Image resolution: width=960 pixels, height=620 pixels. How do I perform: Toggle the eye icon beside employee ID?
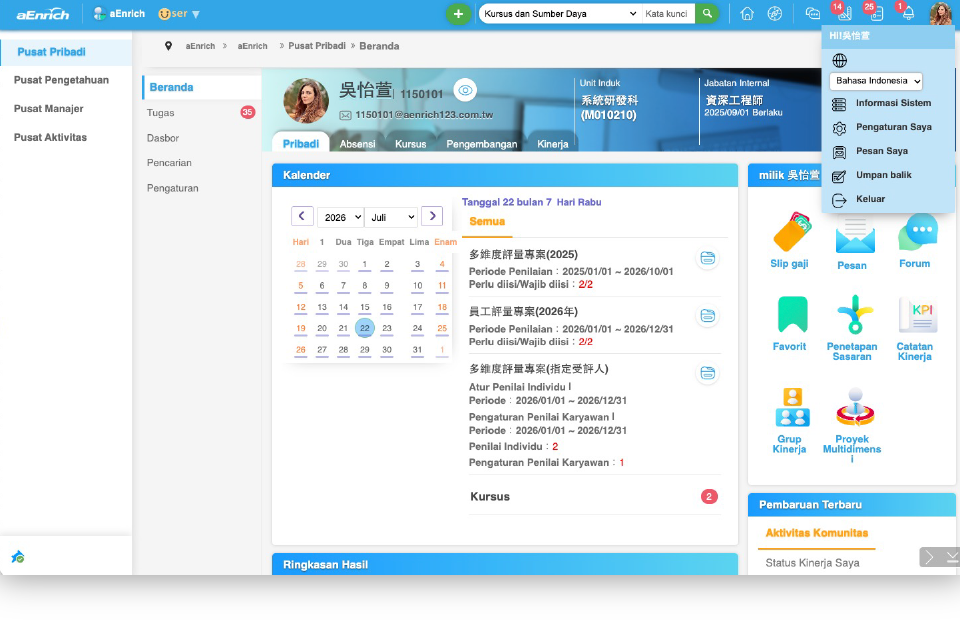(x=465, y=90)
